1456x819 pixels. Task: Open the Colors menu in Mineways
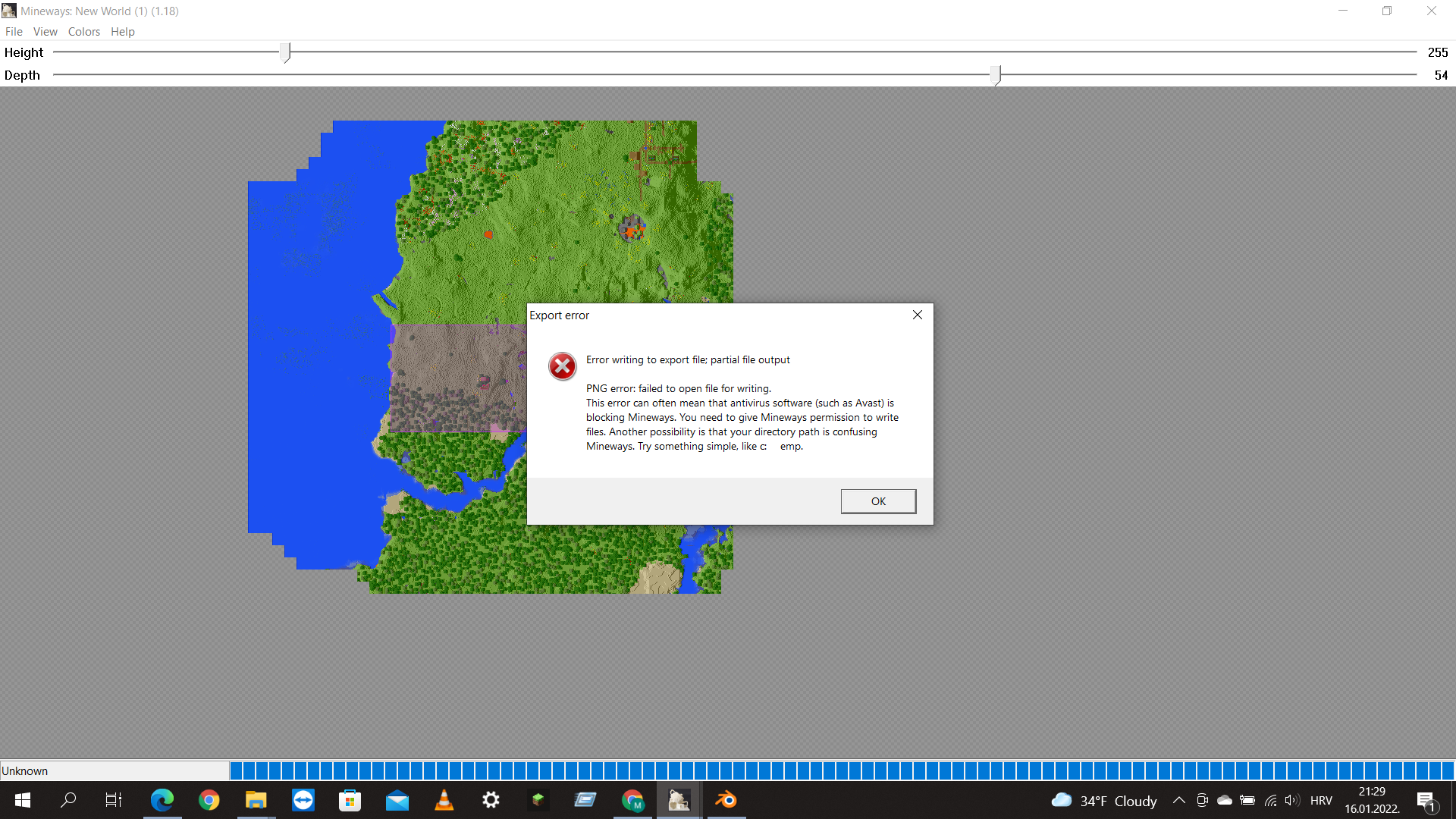pos(83,31)
